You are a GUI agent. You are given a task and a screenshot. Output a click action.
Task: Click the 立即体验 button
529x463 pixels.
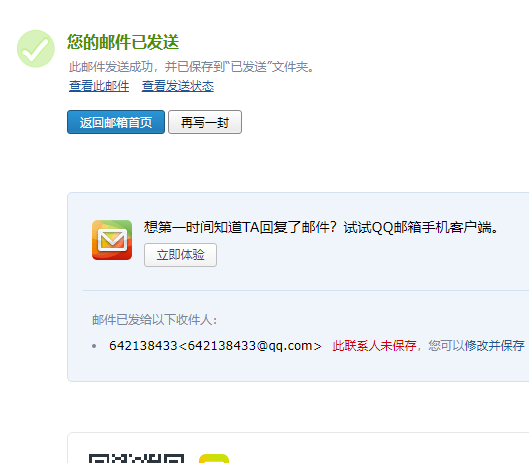[x=180, y=255]
